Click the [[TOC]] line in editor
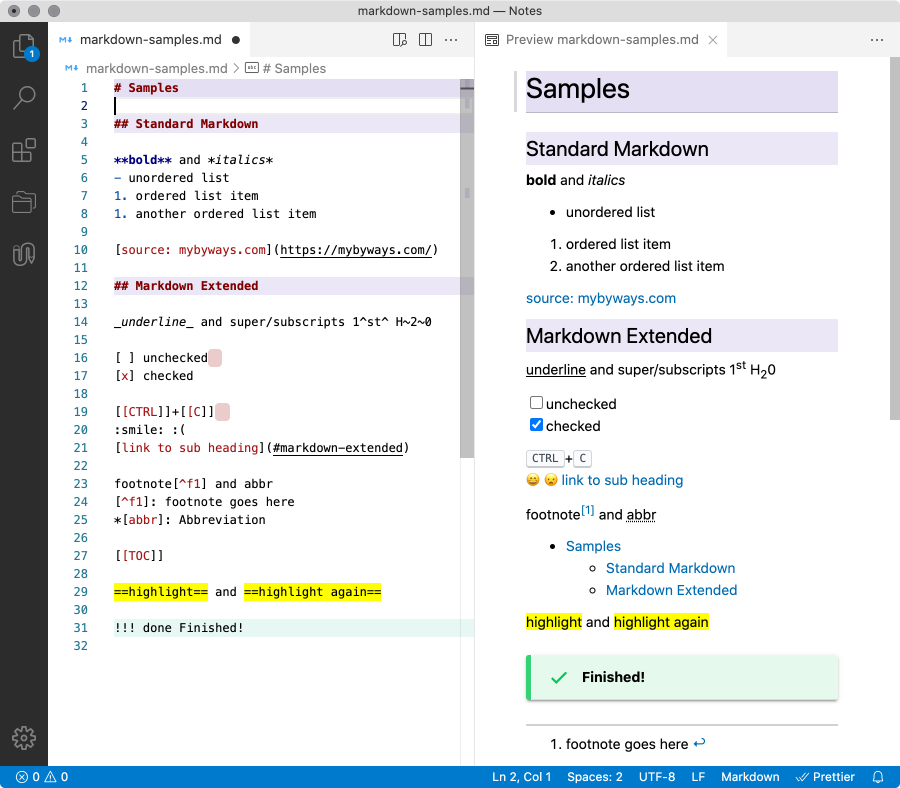This screenshot has width=900, height=788. point(139,556)
